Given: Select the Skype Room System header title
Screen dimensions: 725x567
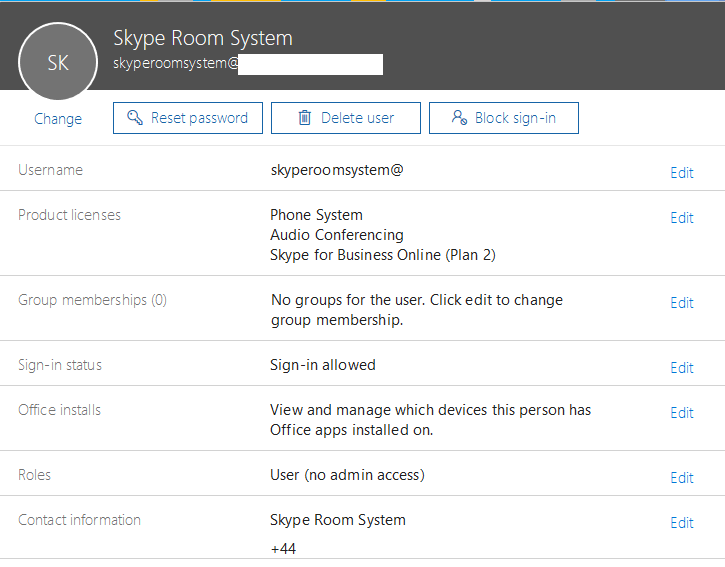Looking at the screenshot, I should pos(203,38).
